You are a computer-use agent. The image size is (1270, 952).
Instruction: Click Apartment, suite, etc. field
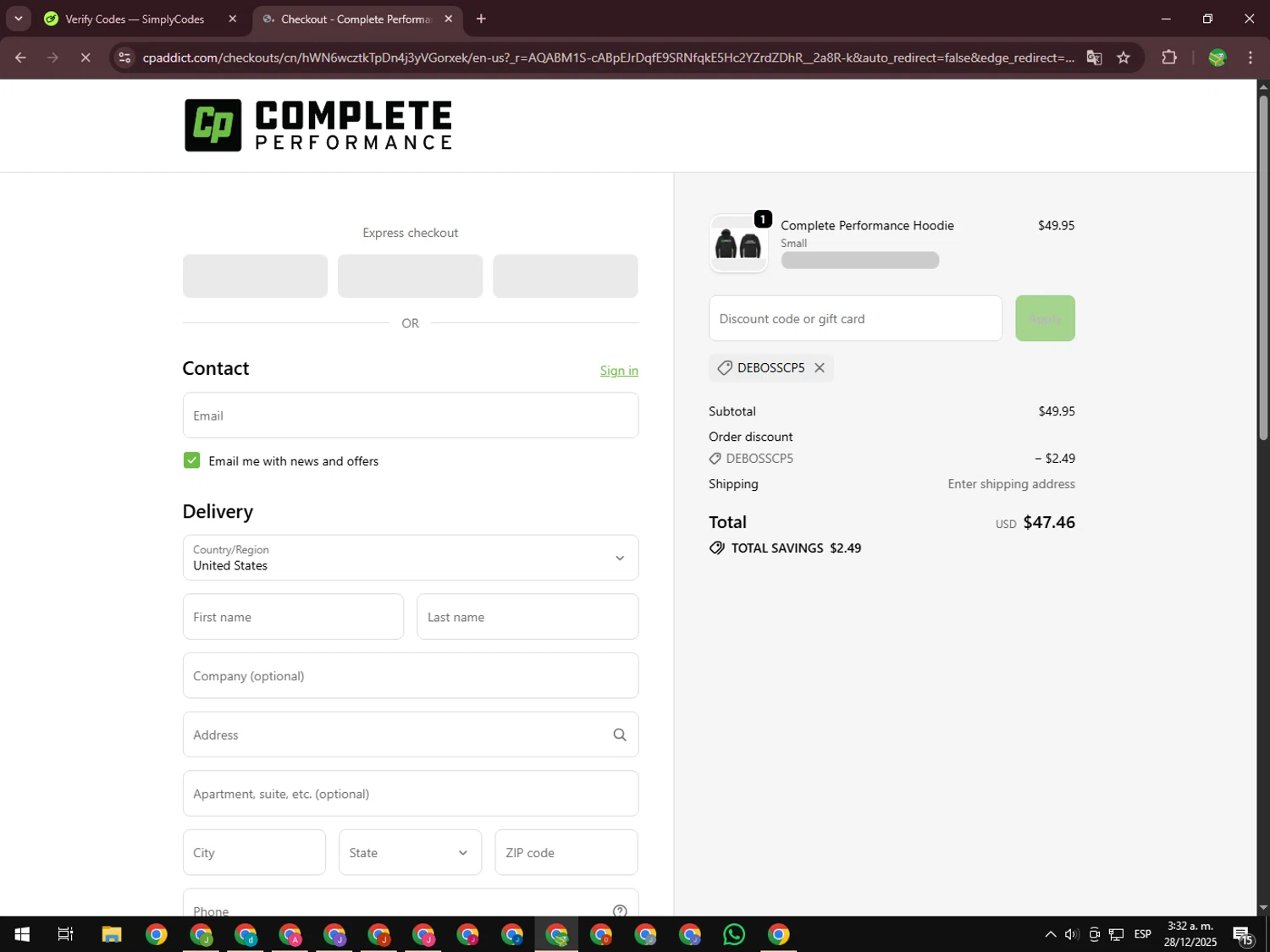(411, 794)
